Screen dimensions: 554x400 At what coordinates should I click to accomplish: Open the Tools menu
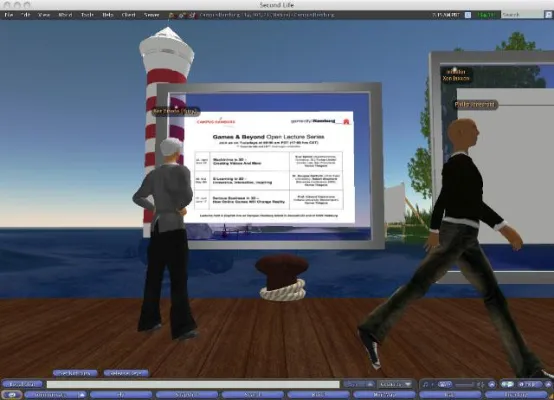coord(87,15)
